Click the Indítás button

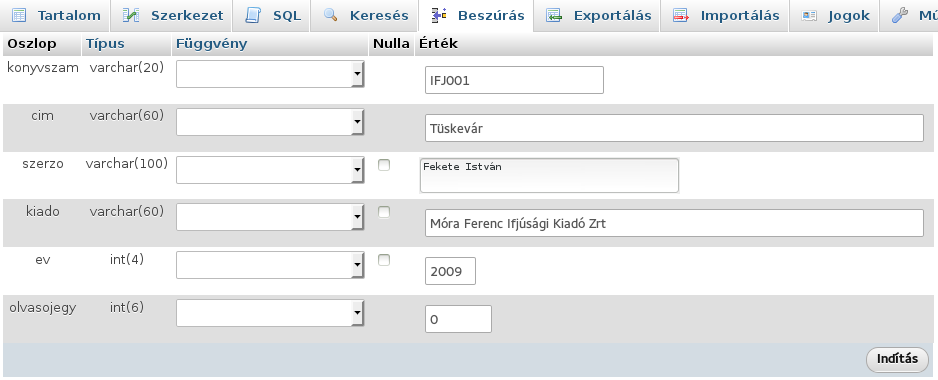(897, 359)
